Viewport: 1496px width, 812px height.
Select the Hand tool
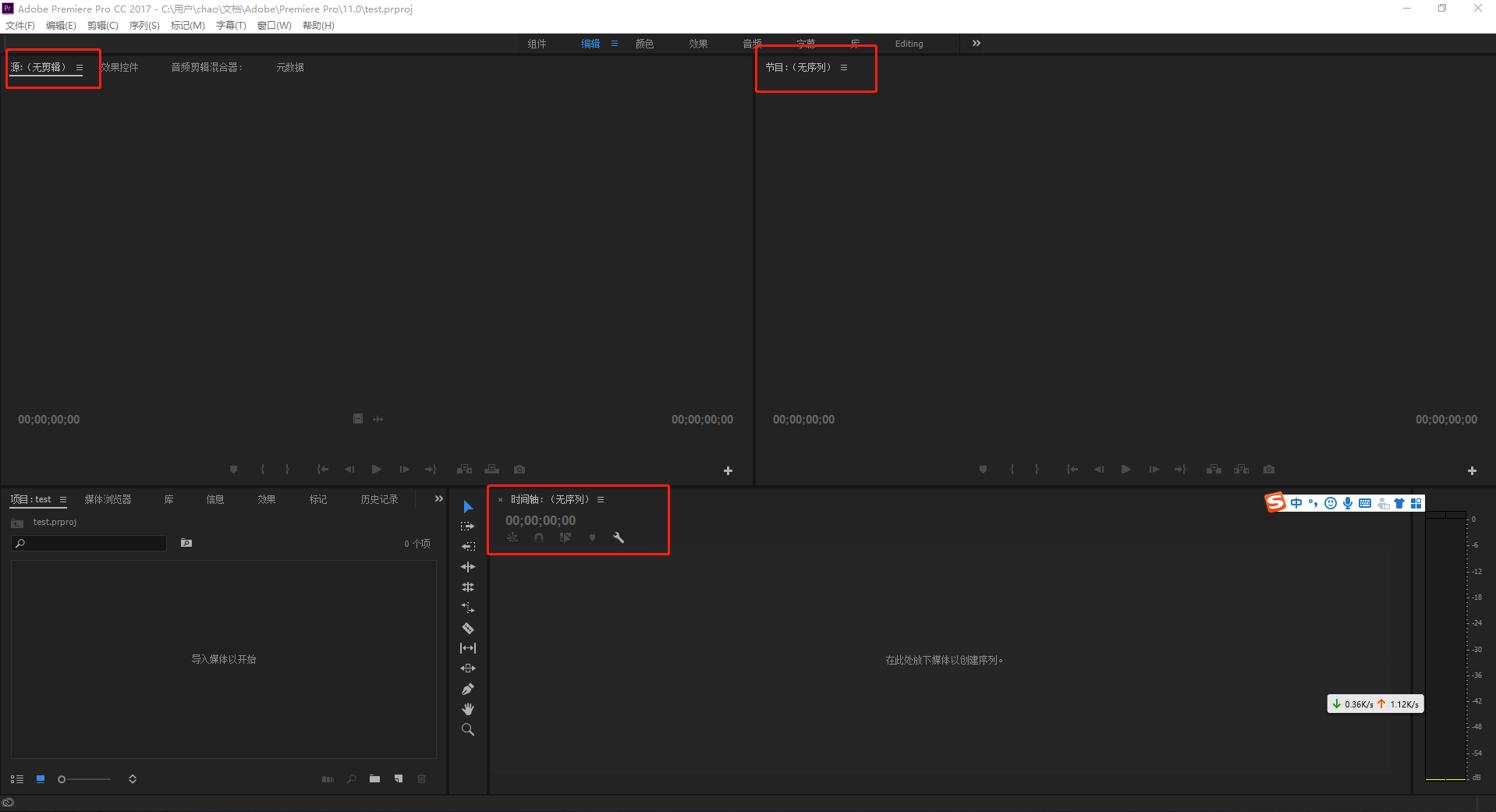click(x=468, y=709)
